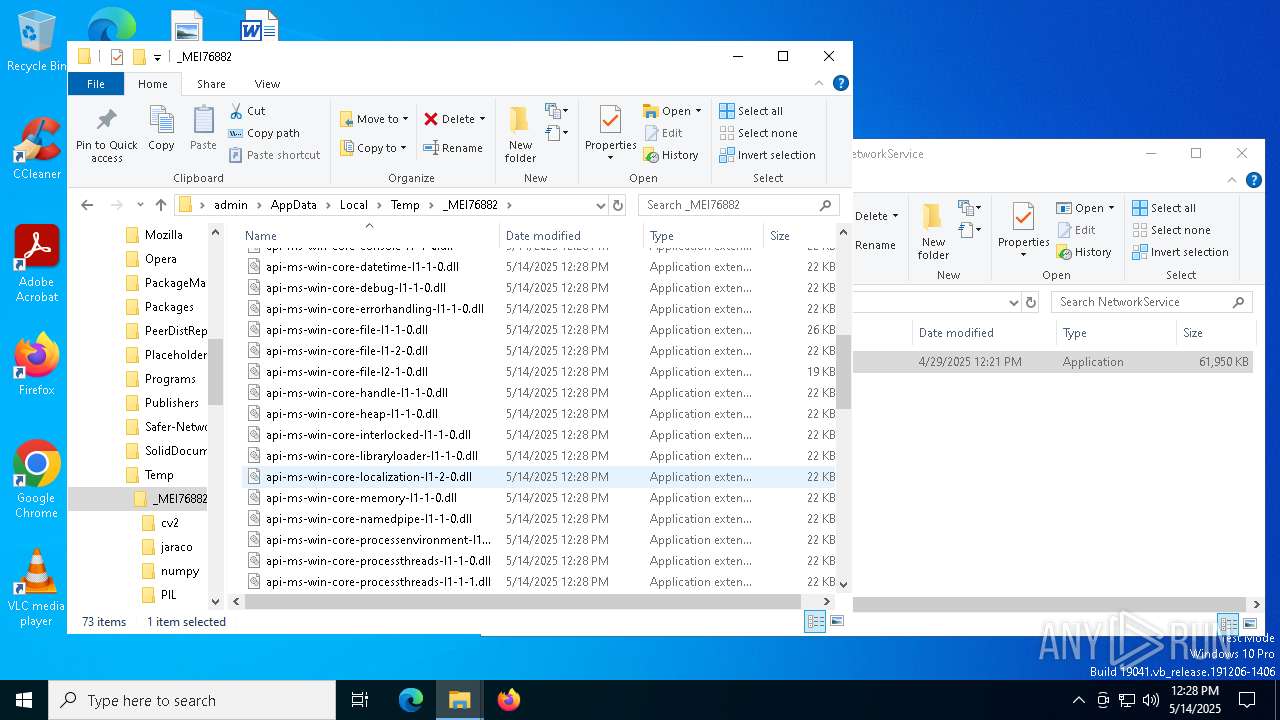The image size is (1280, 720).
Task: Select api-ms-win-core-heap-l1-1-0.dll file
Action: point(351,414)
